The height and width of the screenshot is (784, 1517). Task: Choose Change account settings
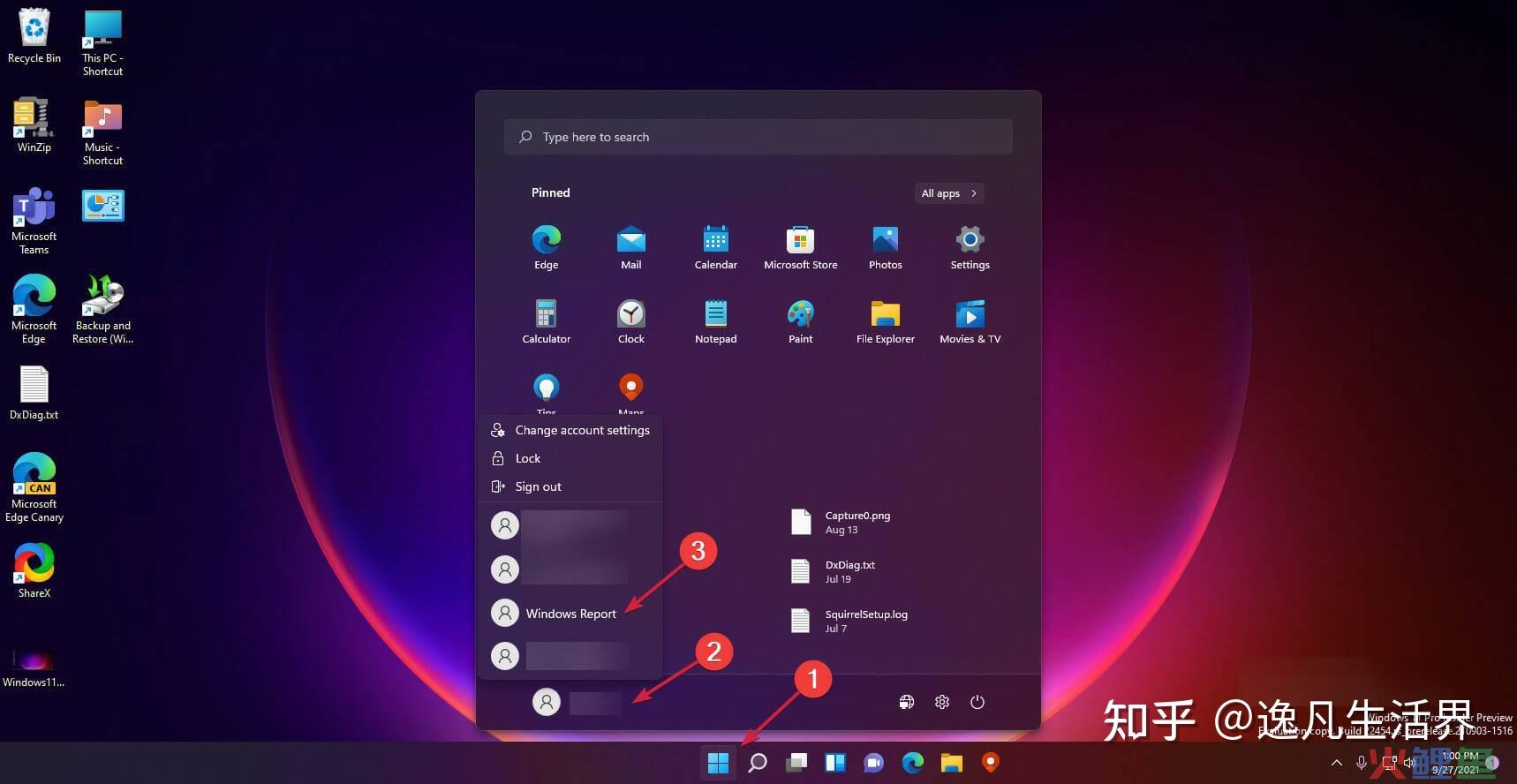click(x=570, y=430)
